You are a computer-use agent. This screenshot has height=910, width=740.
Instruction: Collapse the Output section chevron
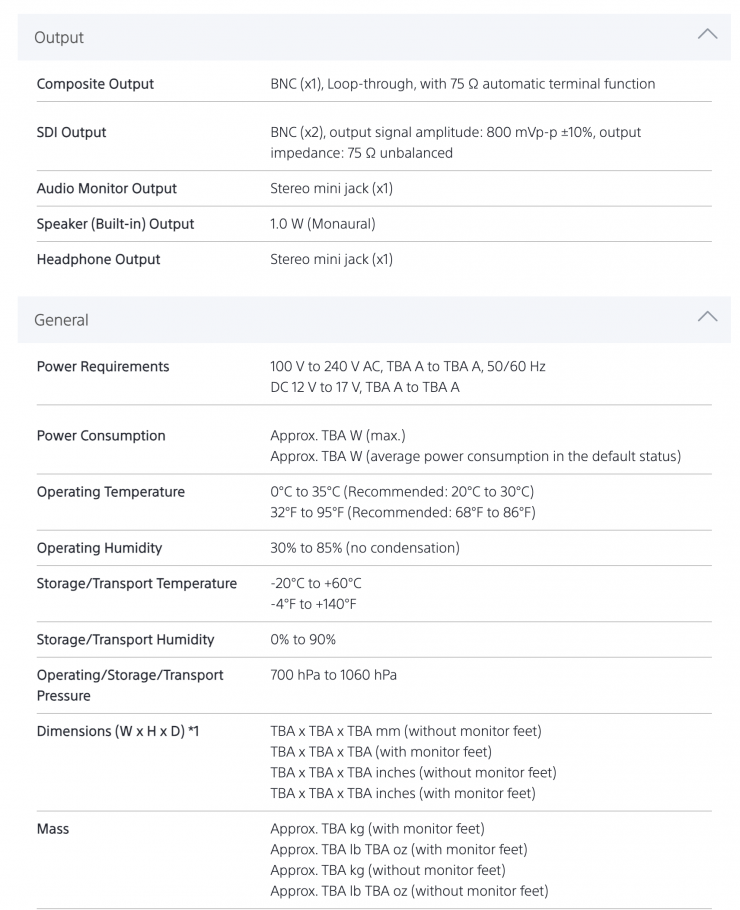click(x=707, y=34)
